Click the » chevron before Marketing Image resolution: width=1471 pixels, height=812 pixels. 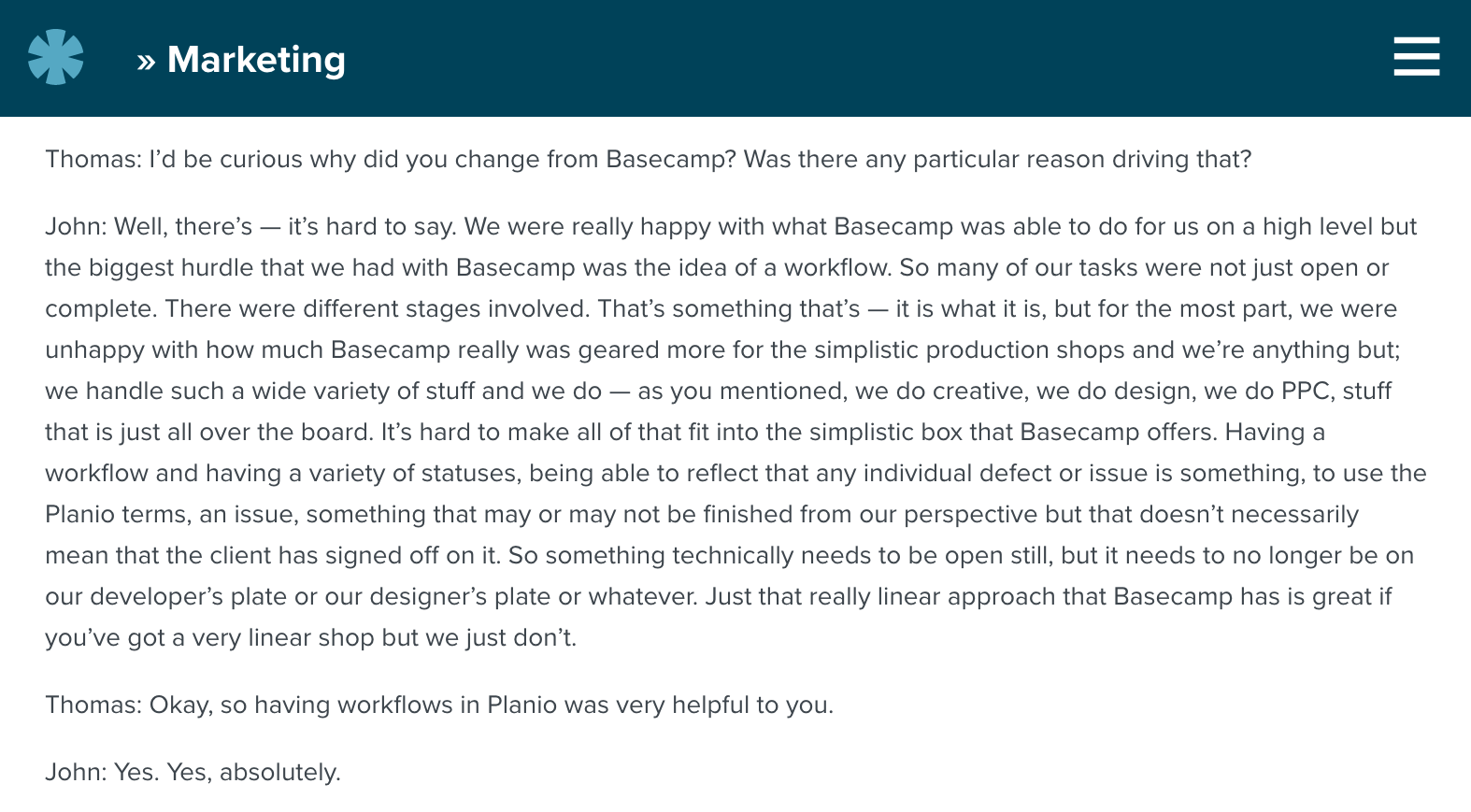[146, 63]
